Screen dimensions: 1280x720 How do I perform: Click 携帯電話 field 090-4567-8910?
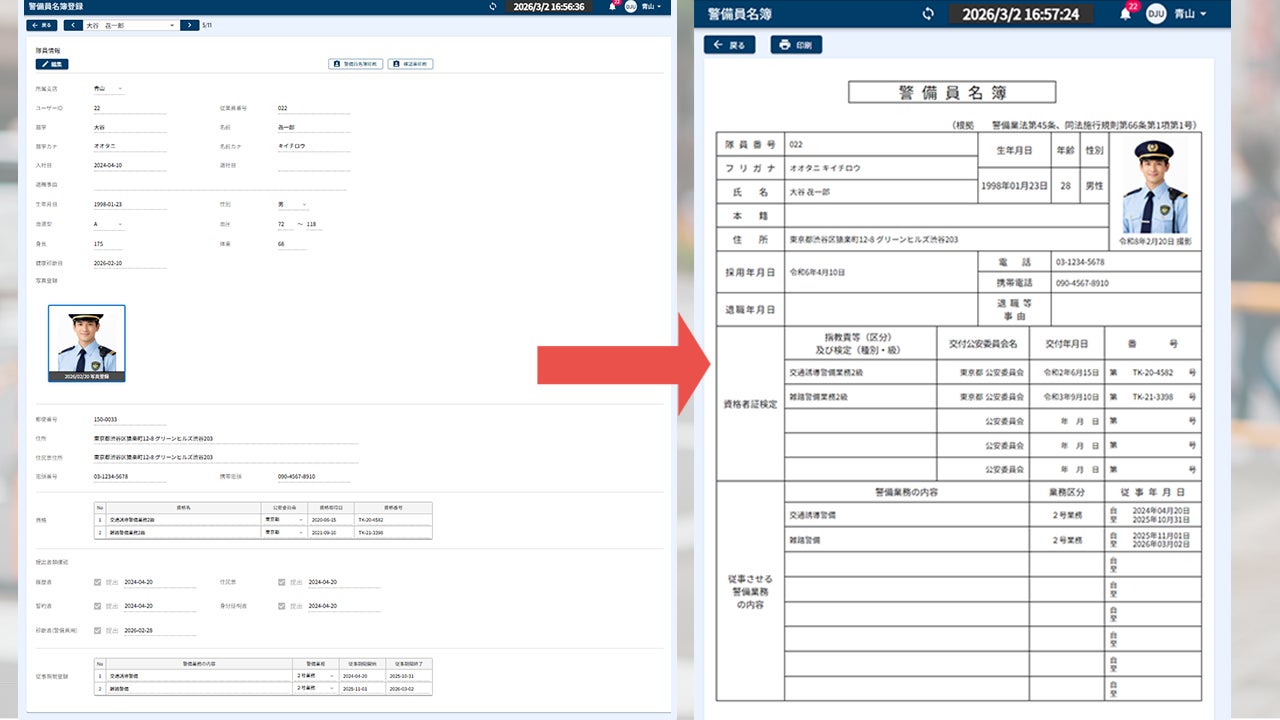[314, 477]
